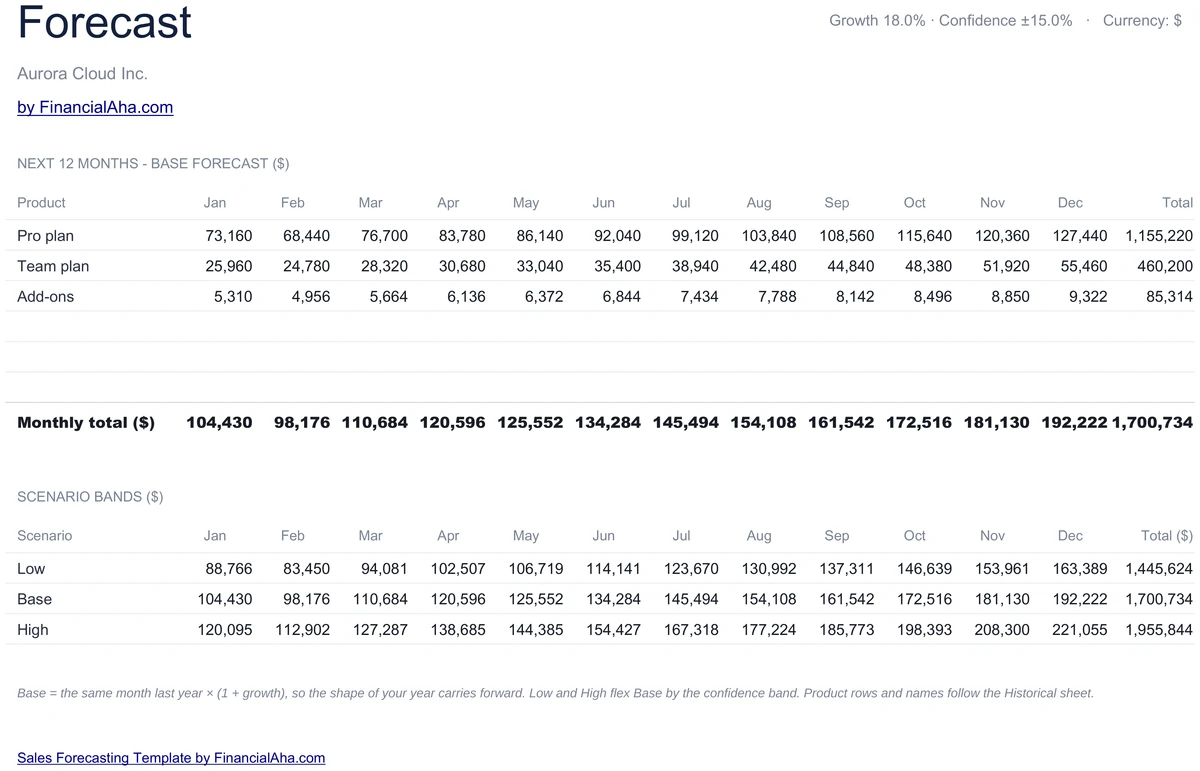
Task: Select Team plan total '460,200'
Action: [1165, 266]
